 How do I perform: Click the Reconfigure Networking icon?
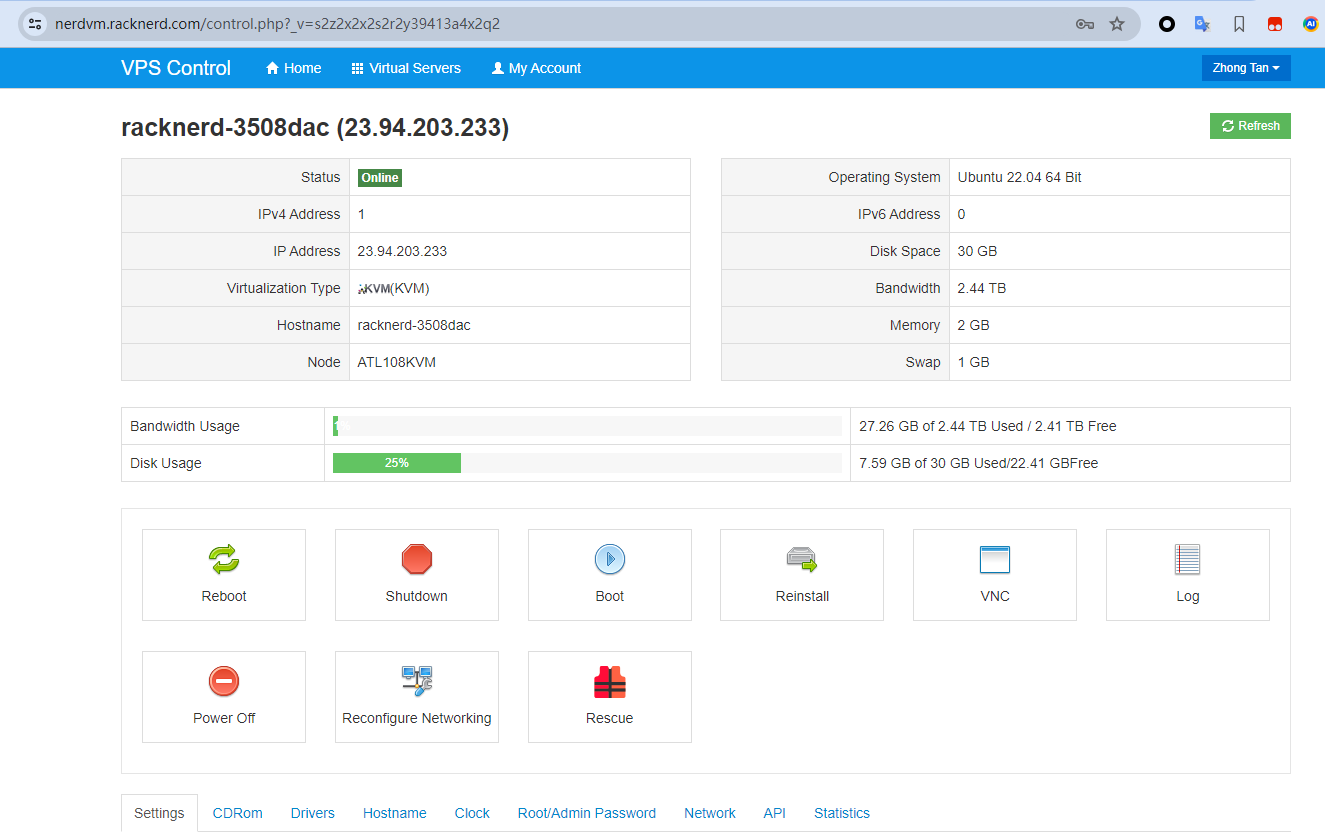[x=417, y=681]
